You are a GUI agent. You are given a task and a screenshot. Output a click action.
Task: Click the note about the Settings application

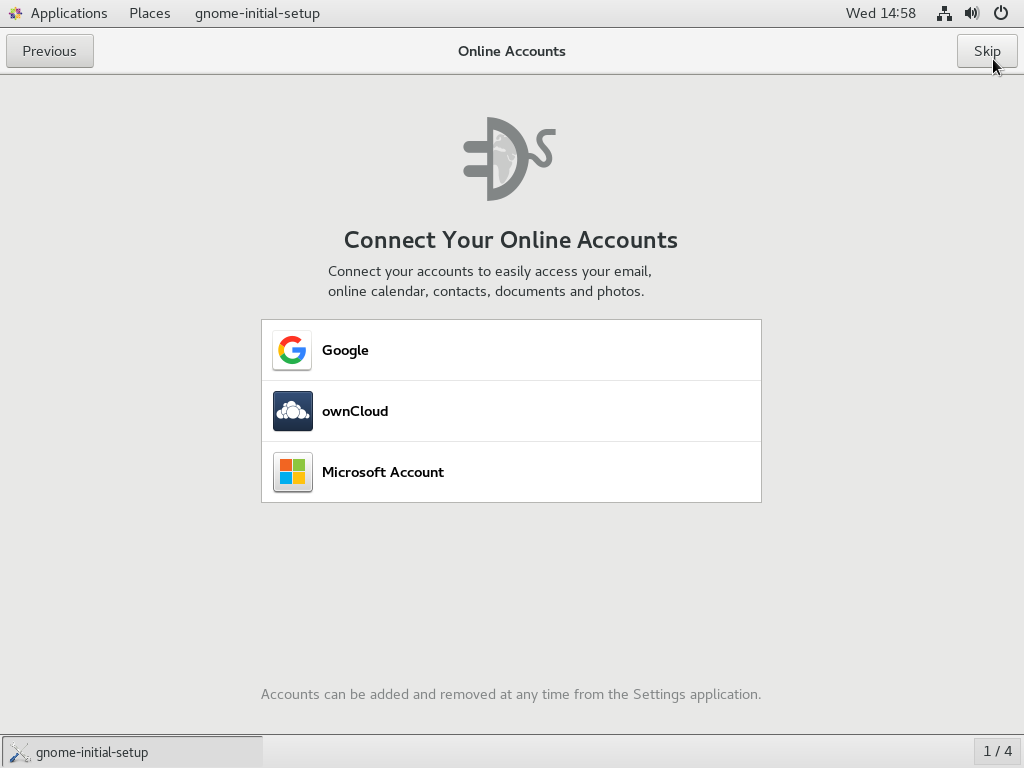click(511, 694)
